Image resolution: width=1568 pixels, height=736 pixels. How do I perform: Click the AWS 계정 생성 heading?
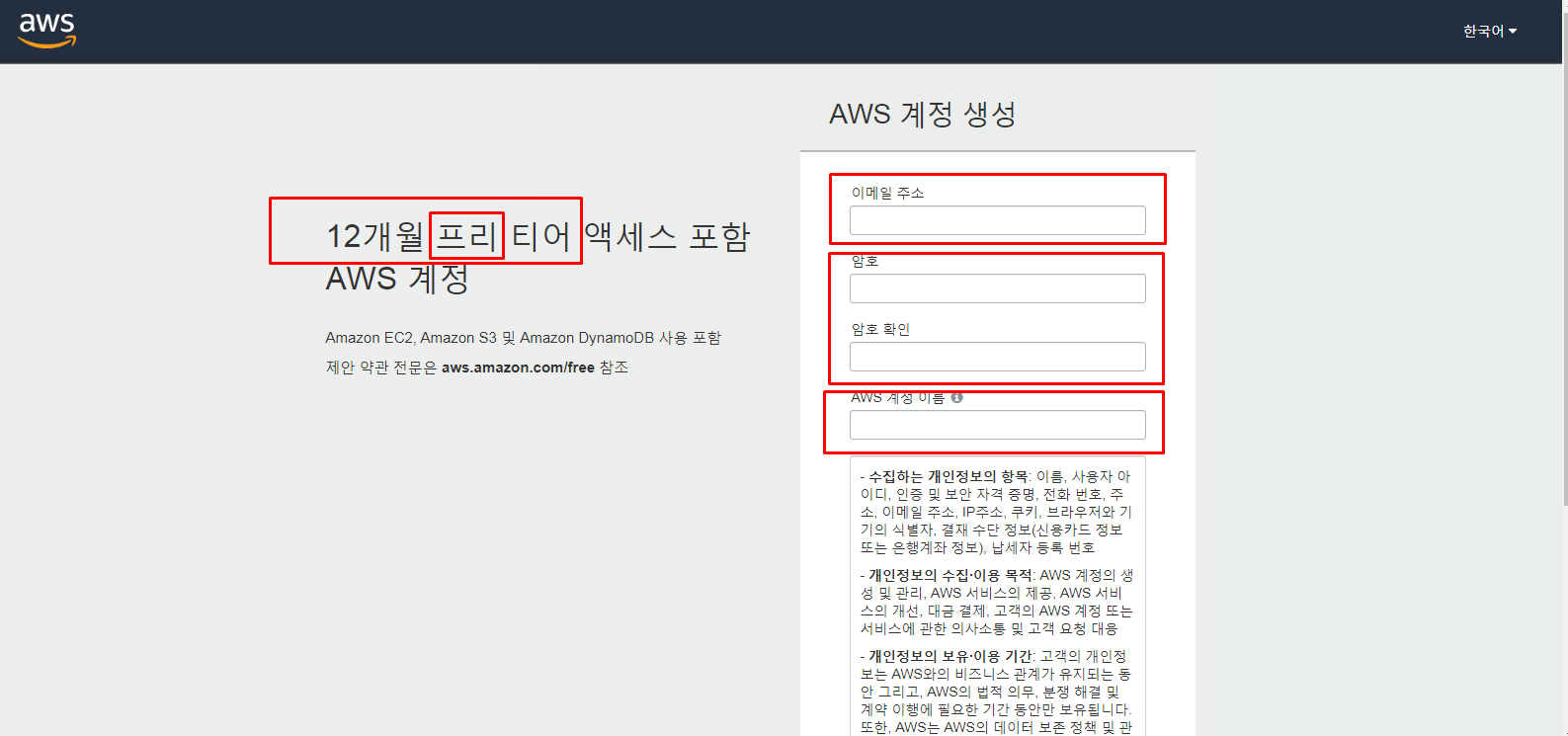point(923,115)
